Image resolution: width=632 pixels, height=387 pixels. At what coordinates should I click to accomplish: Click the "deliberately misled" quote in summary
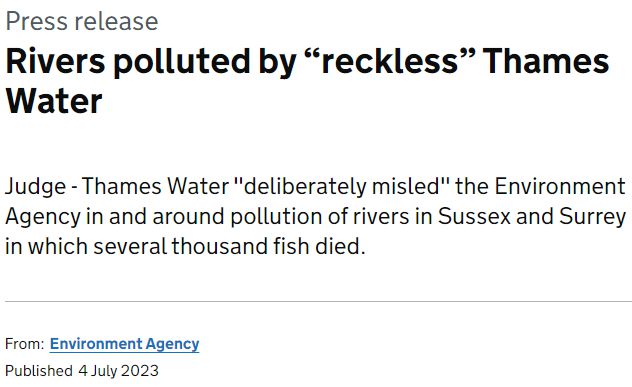341,187
